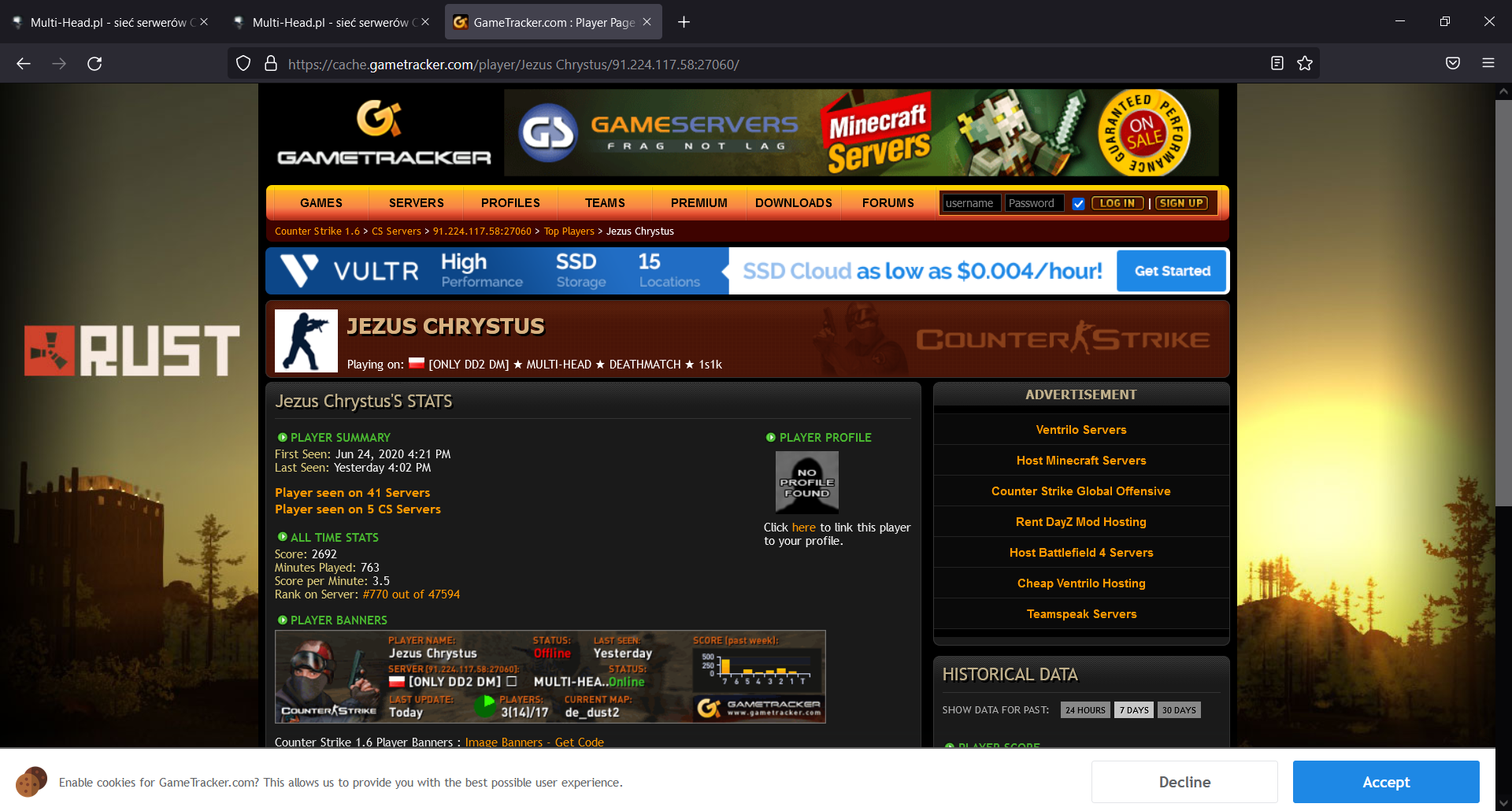Image resolution: width=1512 pixels, height=811 pixels.
Task: Open the site security padlock icon
Action: 271,64
